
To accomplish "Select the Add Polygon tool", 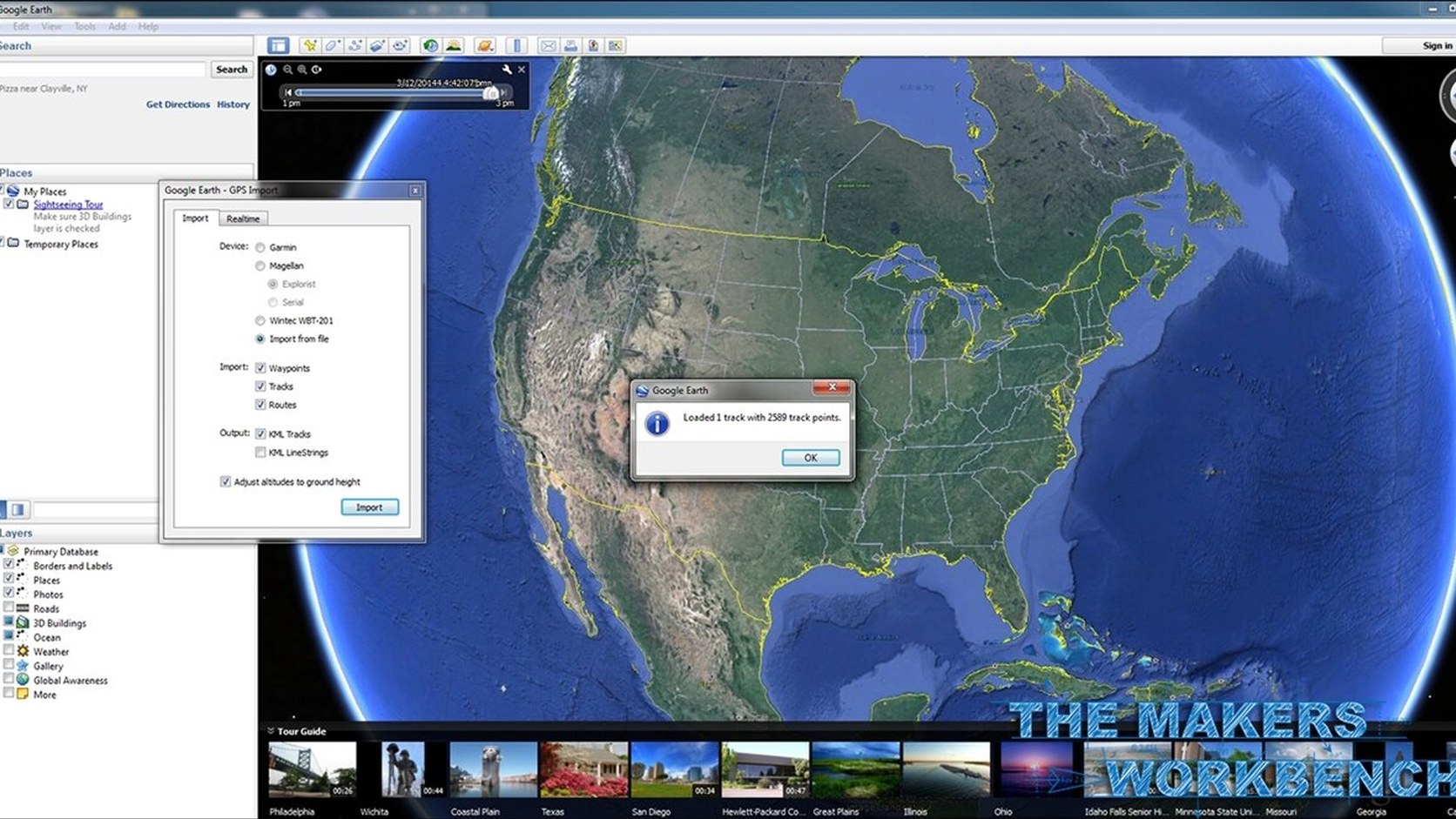I will click(332, 45).
